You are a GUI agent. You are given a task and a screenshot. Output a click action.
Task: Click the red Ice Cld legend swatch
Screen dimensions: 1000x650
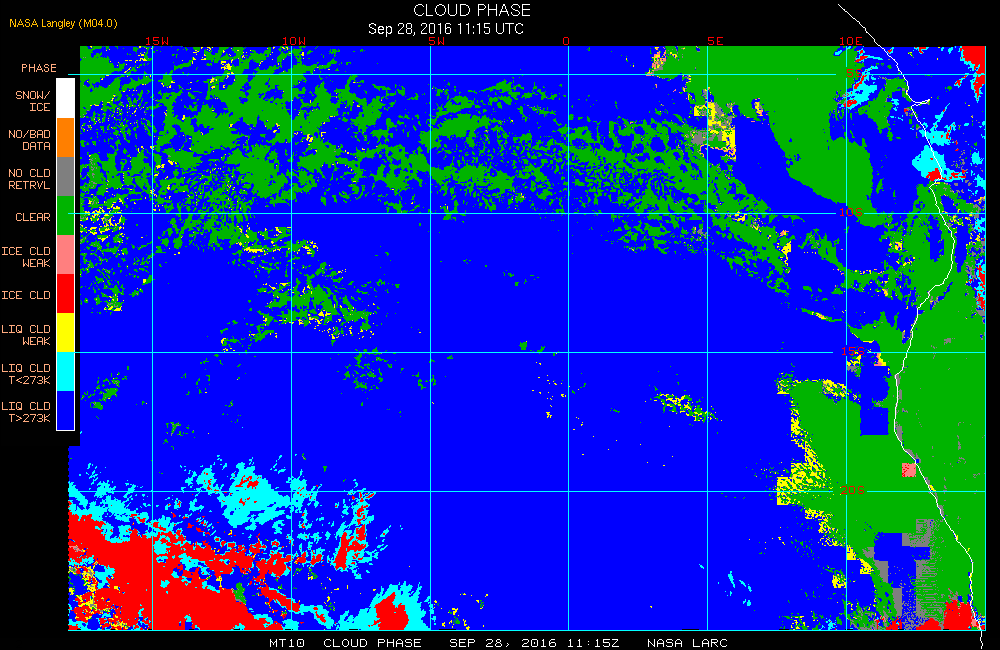pyautogui.click(x=66, y=293)
